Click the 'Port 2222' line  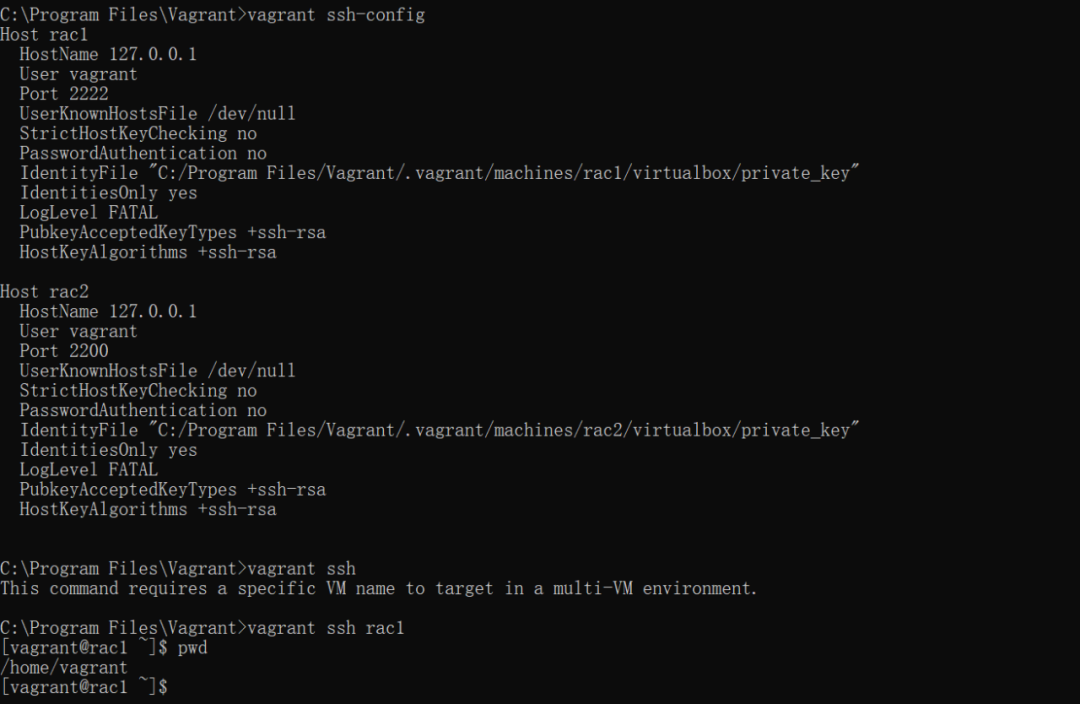tap(64, 94)
